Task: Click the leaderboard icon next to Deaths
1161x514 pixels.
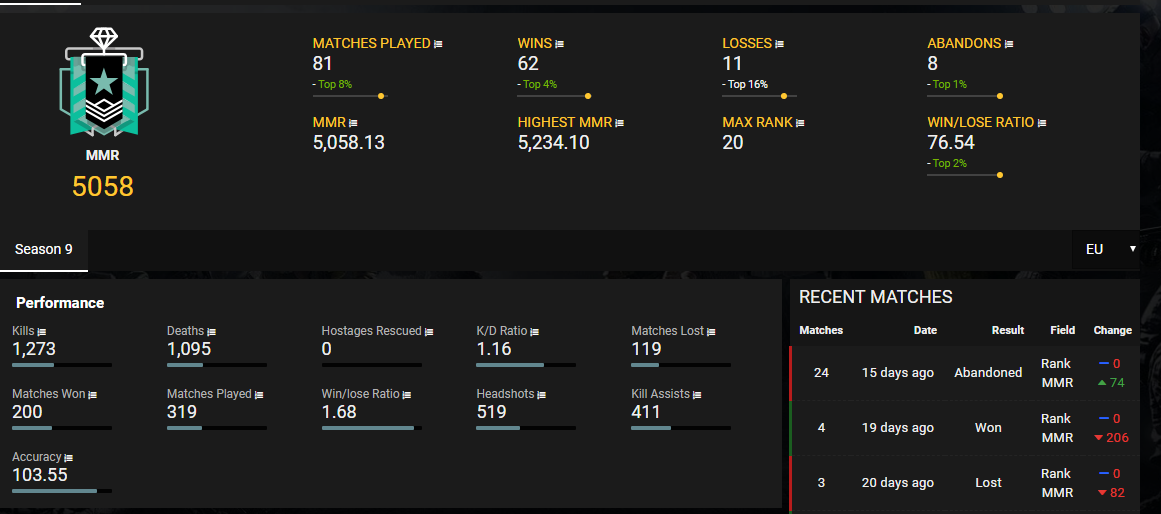Action: [211, 332]
